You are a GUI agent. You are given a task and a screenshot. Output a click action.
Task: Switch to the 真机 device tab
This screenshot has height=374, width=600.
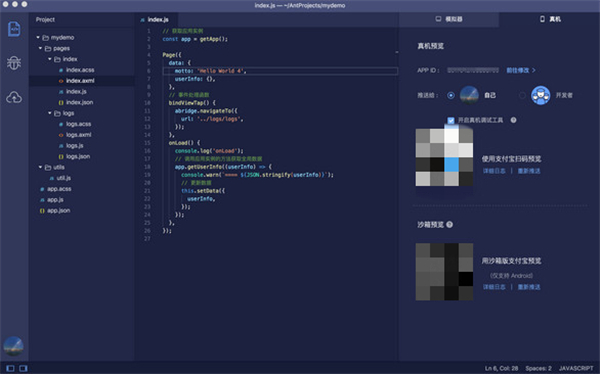(x=550, y=19)
